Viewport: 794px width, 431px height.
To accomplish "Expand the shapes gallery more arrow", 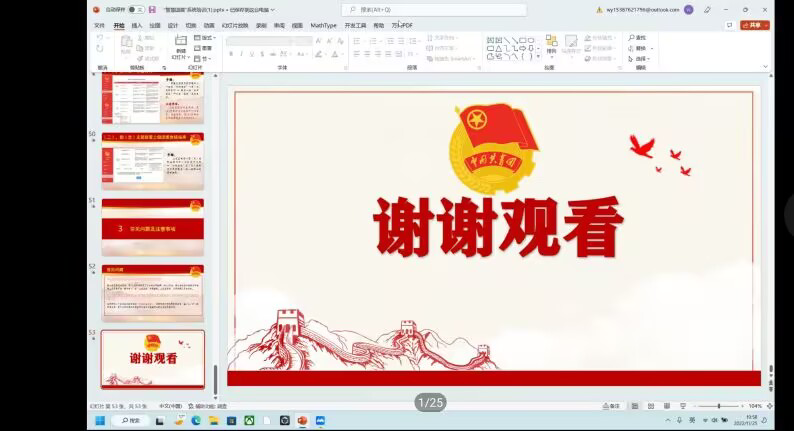I will click(538, 57).
